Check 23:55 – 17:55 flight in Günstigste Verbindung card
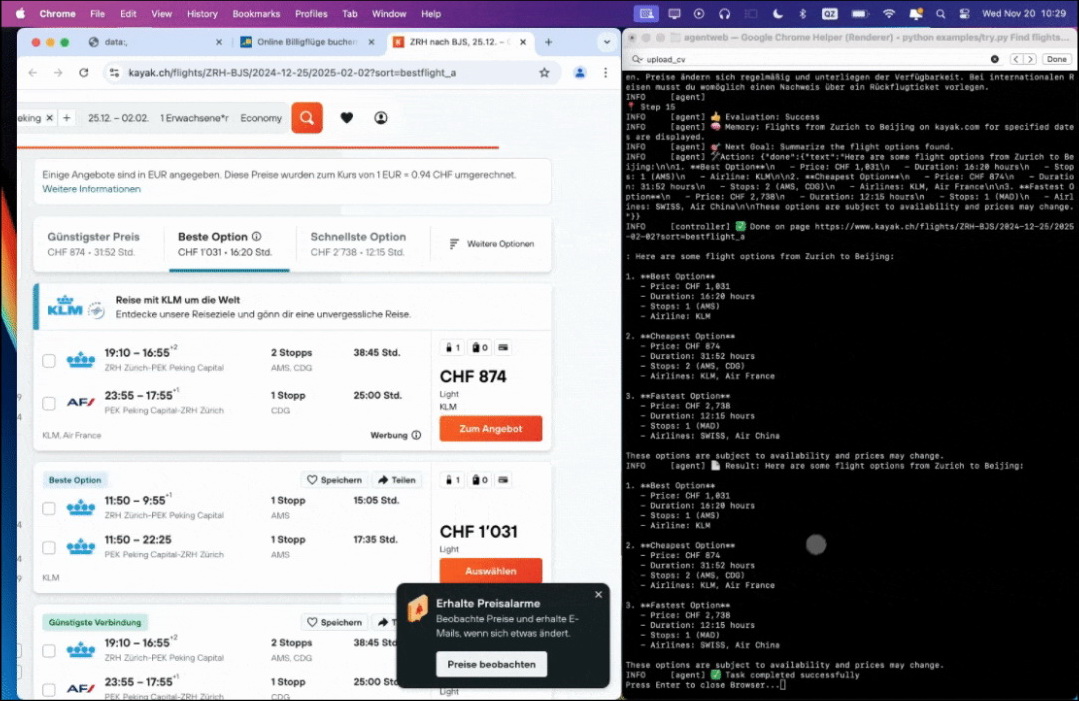 49,690
